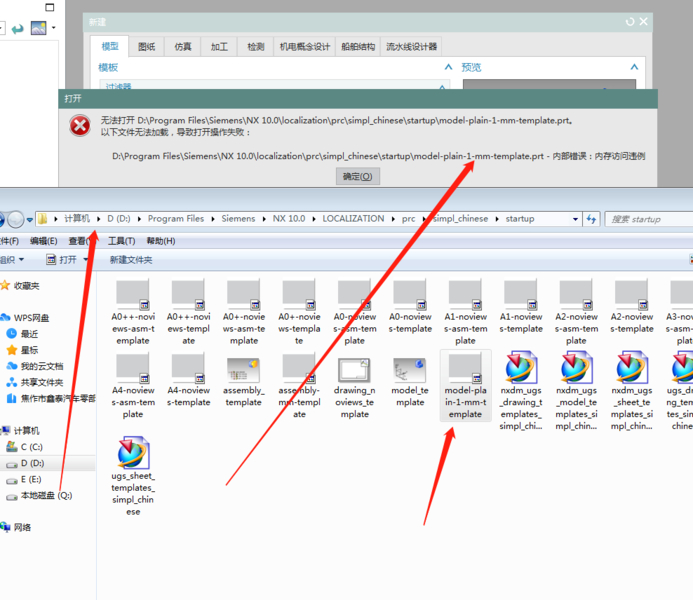Click the undo arrow in top toolbar

(x=18, y=29)
